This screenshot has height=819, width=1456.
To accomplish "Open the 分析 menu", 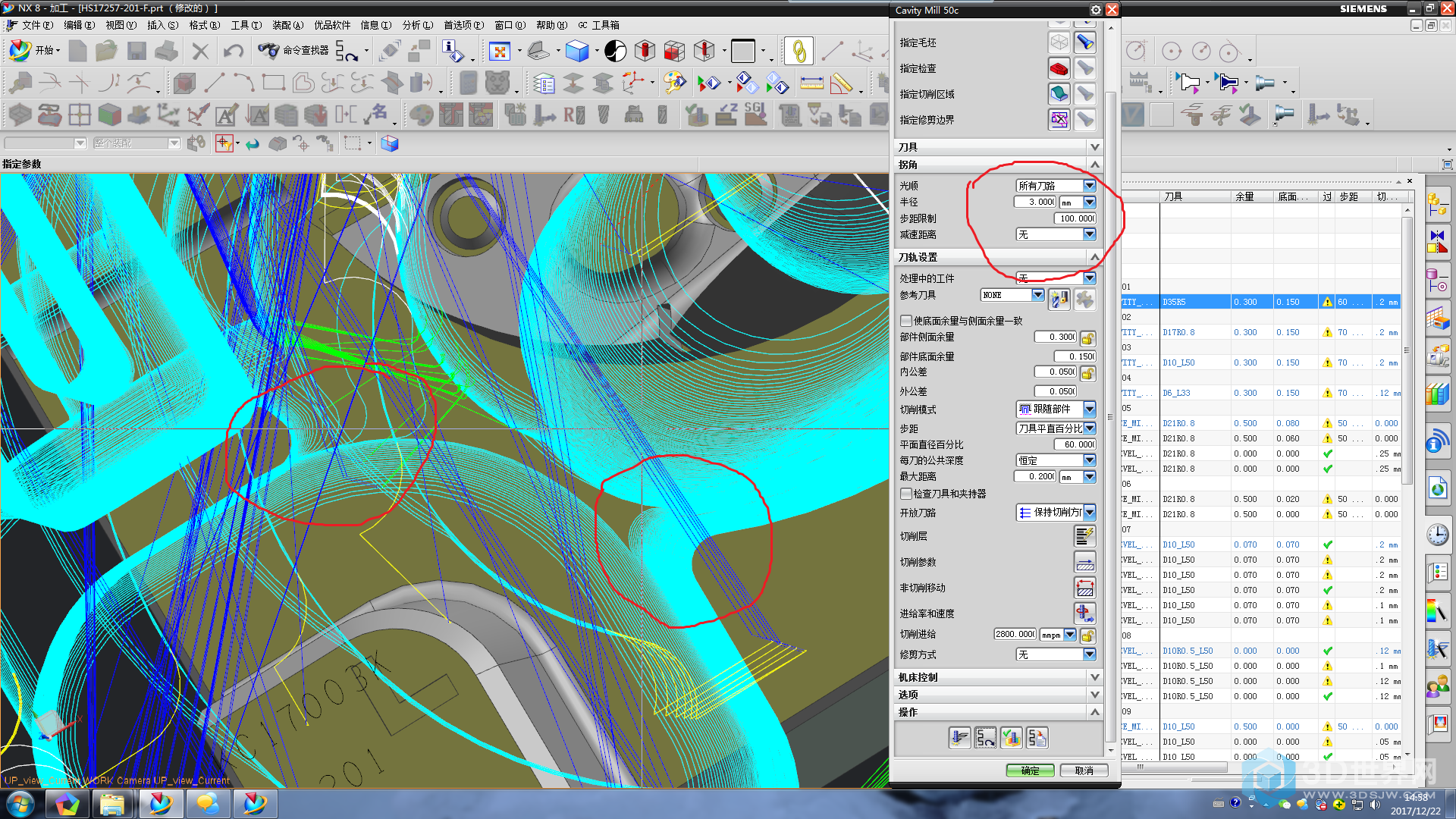I will point(418,25).
